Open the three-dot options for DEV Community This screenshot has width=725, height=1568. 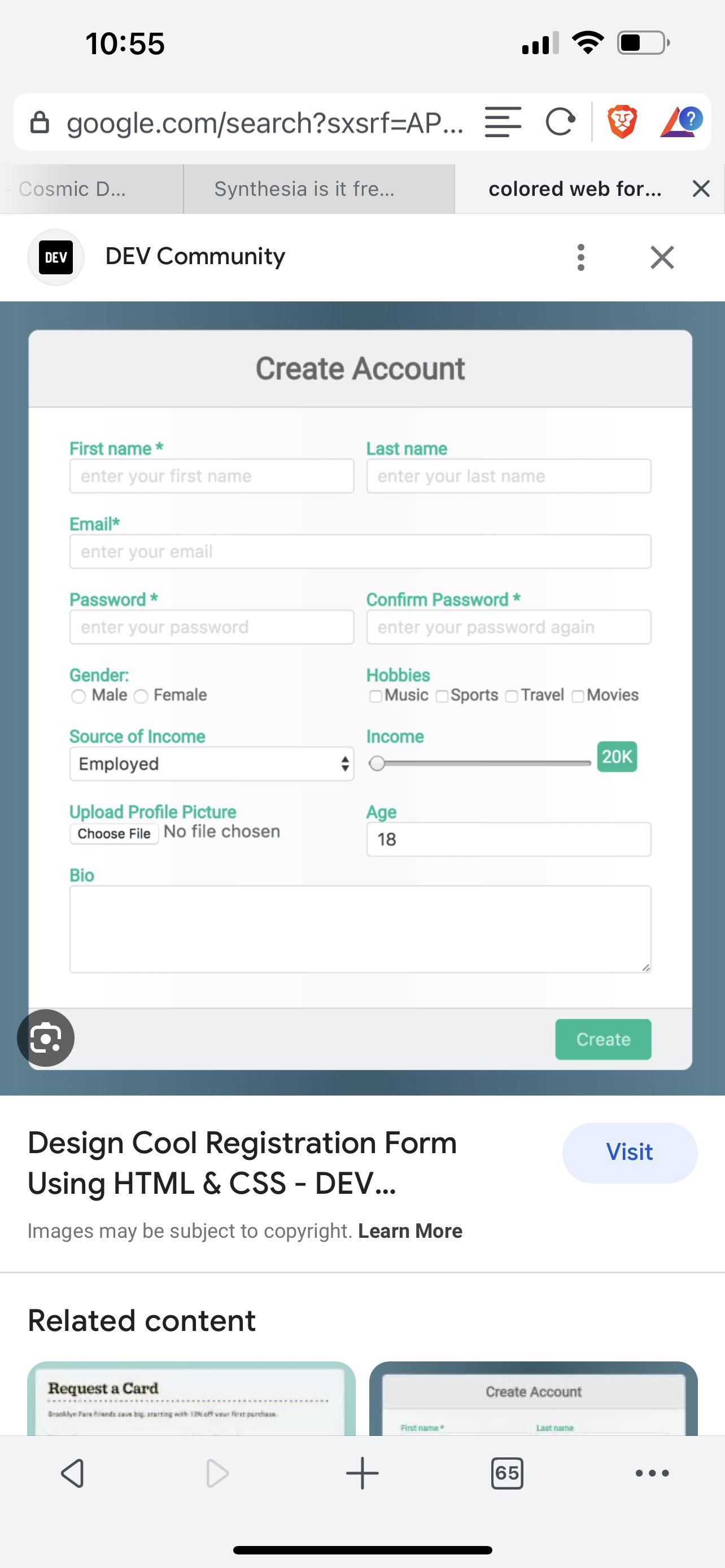pyautogui.click(x=580, y=257)
